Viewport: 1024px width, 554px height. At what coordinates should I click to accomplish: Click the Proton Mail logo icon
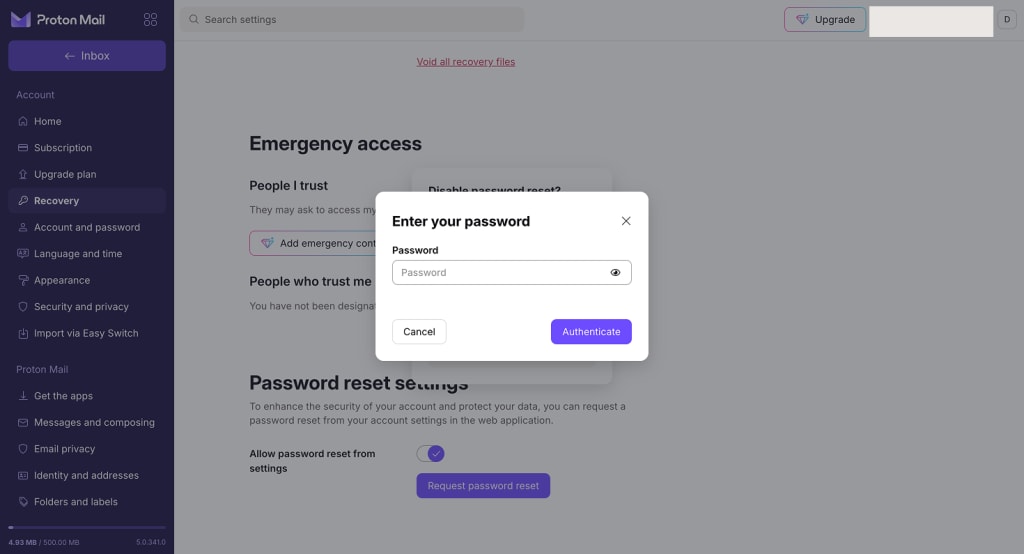20,20
